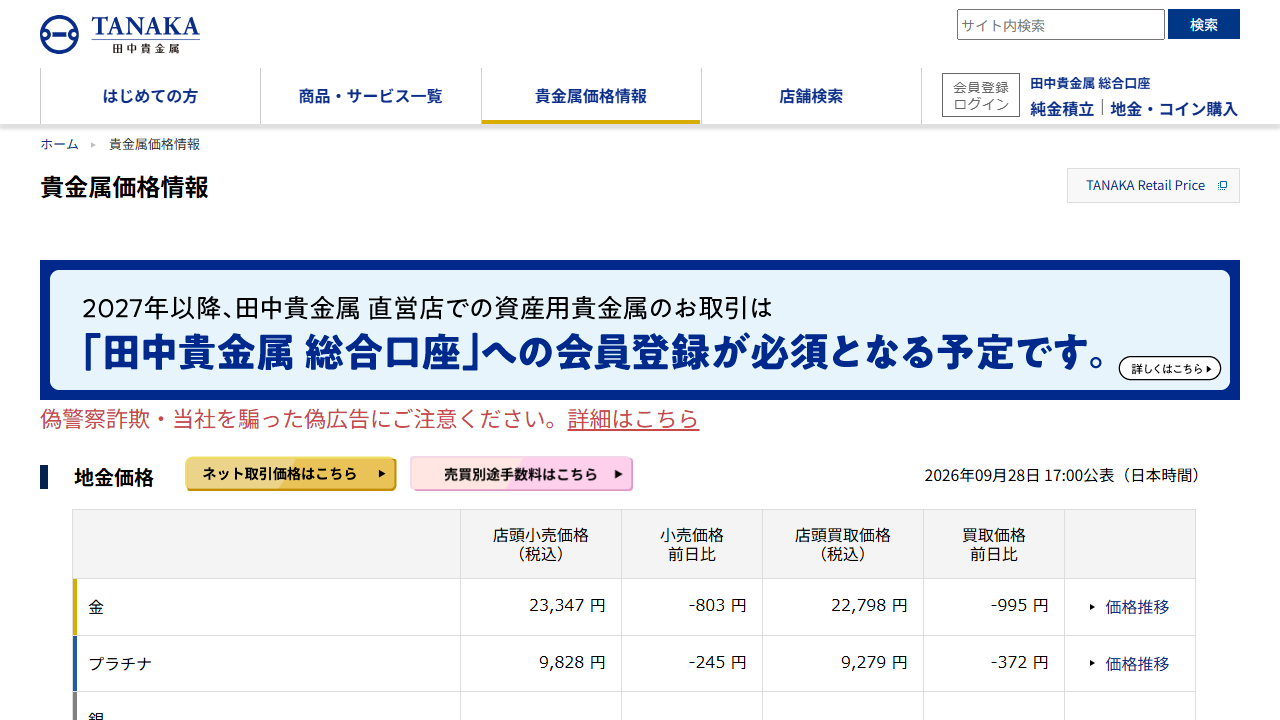Focus the サイト内検索 search field
This screenshot has width=1280, height=720.
(x=1061, y=25)
